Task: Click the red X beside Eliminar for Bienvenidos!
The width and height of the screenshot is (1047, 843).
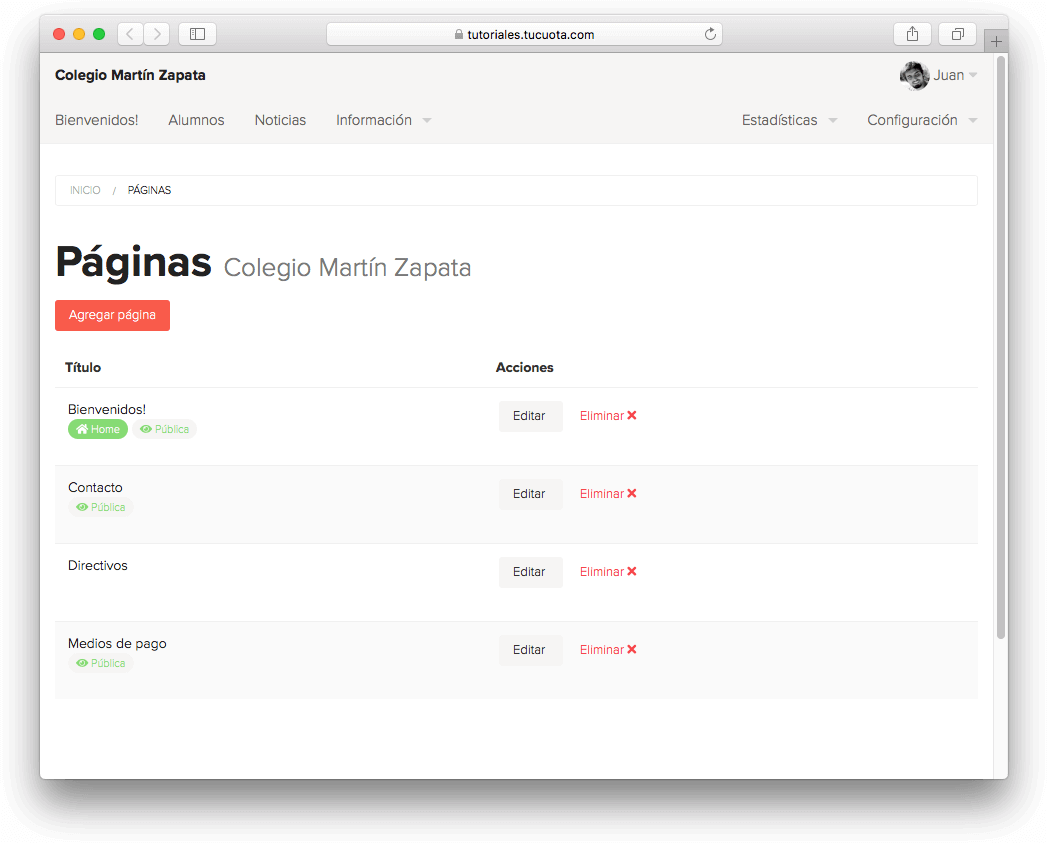Action: (632, 415)
